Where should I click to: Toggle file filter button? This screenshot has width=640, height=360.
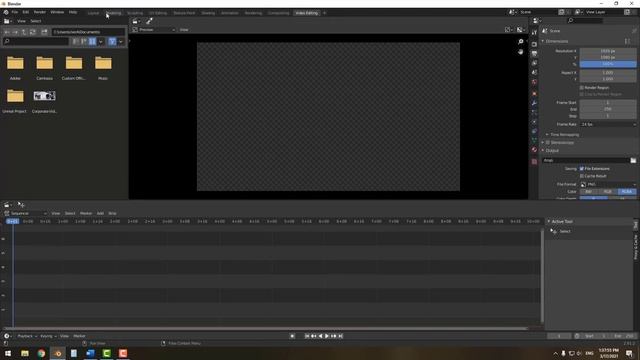coord(112,41)
